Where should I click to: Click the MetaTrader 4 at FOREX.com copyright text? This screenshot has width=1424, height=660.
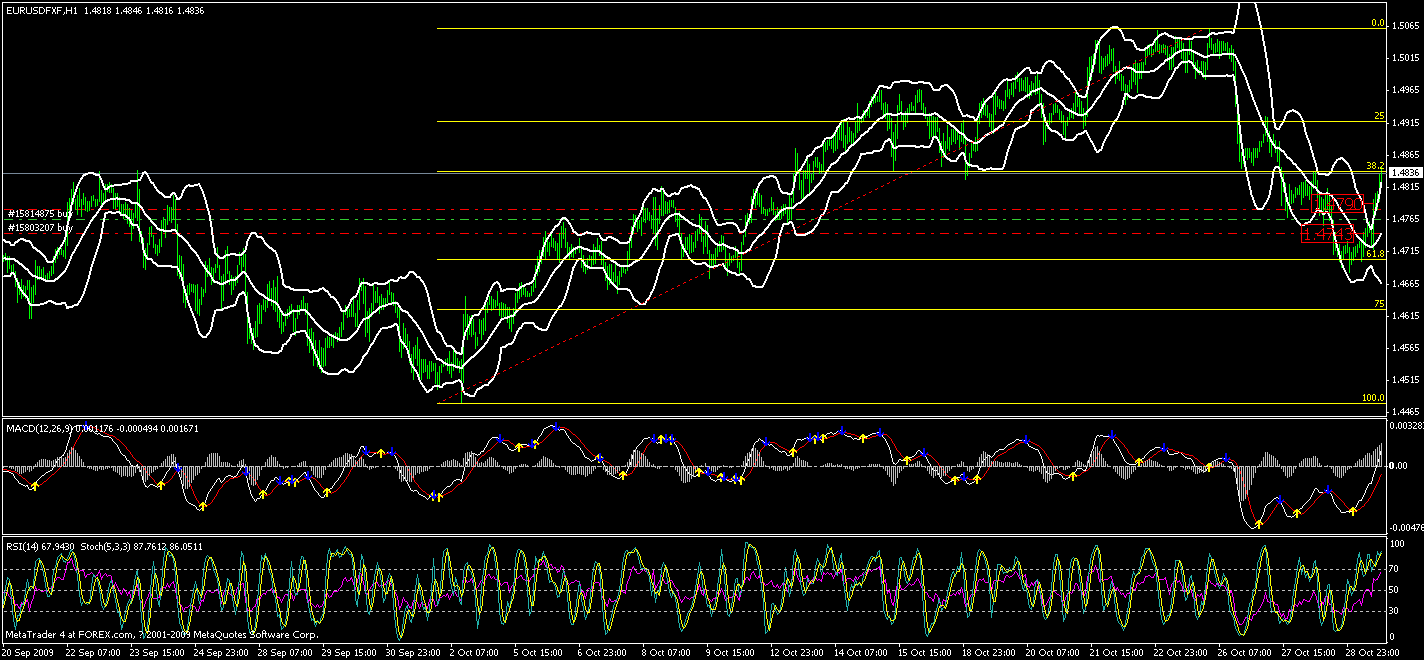tap(162, 635)
